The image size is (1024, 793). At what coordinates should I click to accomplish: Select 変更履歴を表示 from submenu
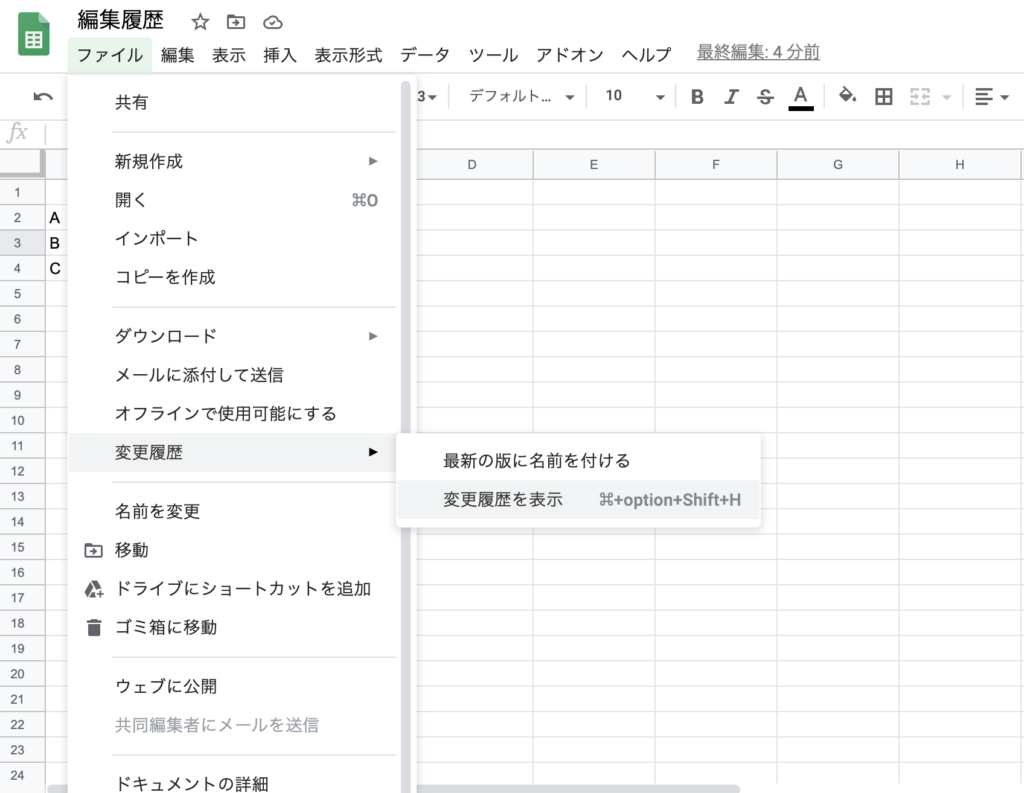click(x=503, y=499)
